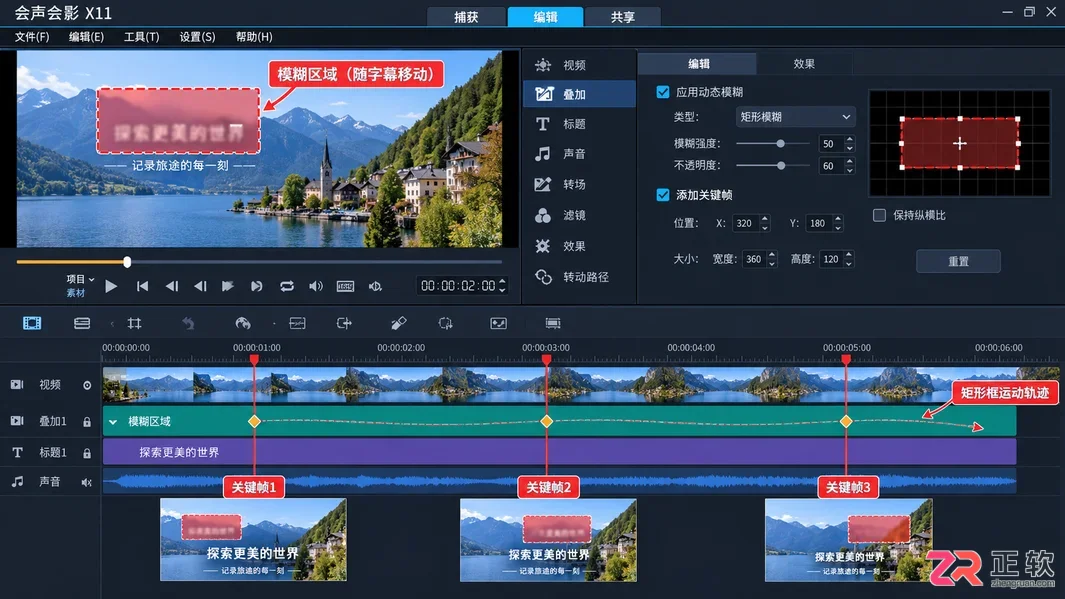The width and height of the screenshot is (1065, 599).
Task: Toggle repeat playback icon
Action: click(287, 287)
